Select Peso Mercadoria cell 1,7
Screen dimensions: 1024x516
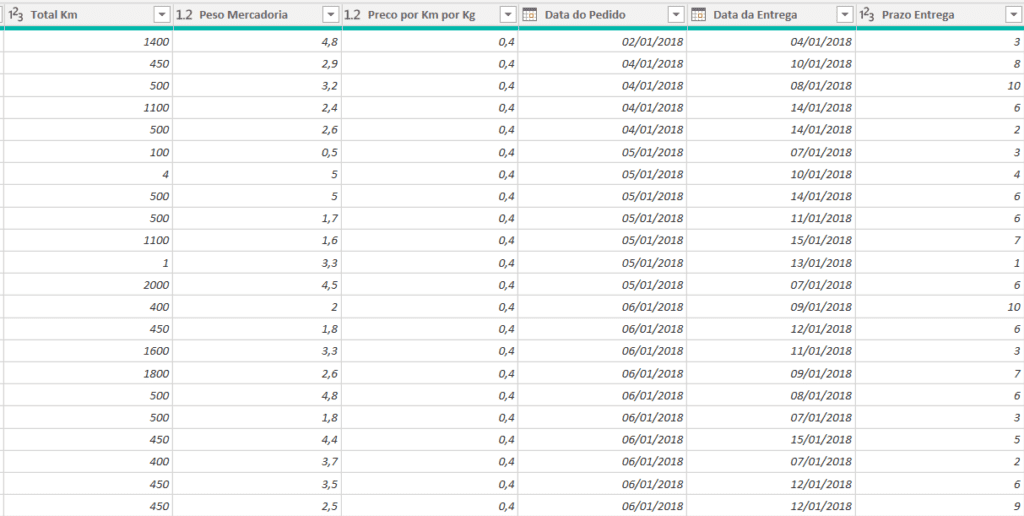(x=257, y=218)
